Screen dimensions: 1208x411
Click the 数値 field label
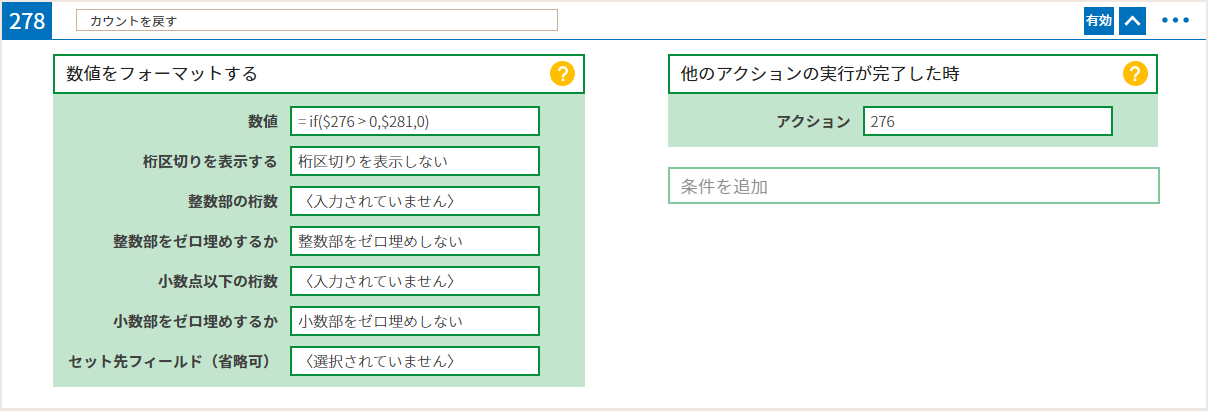[x=263, y=121]
